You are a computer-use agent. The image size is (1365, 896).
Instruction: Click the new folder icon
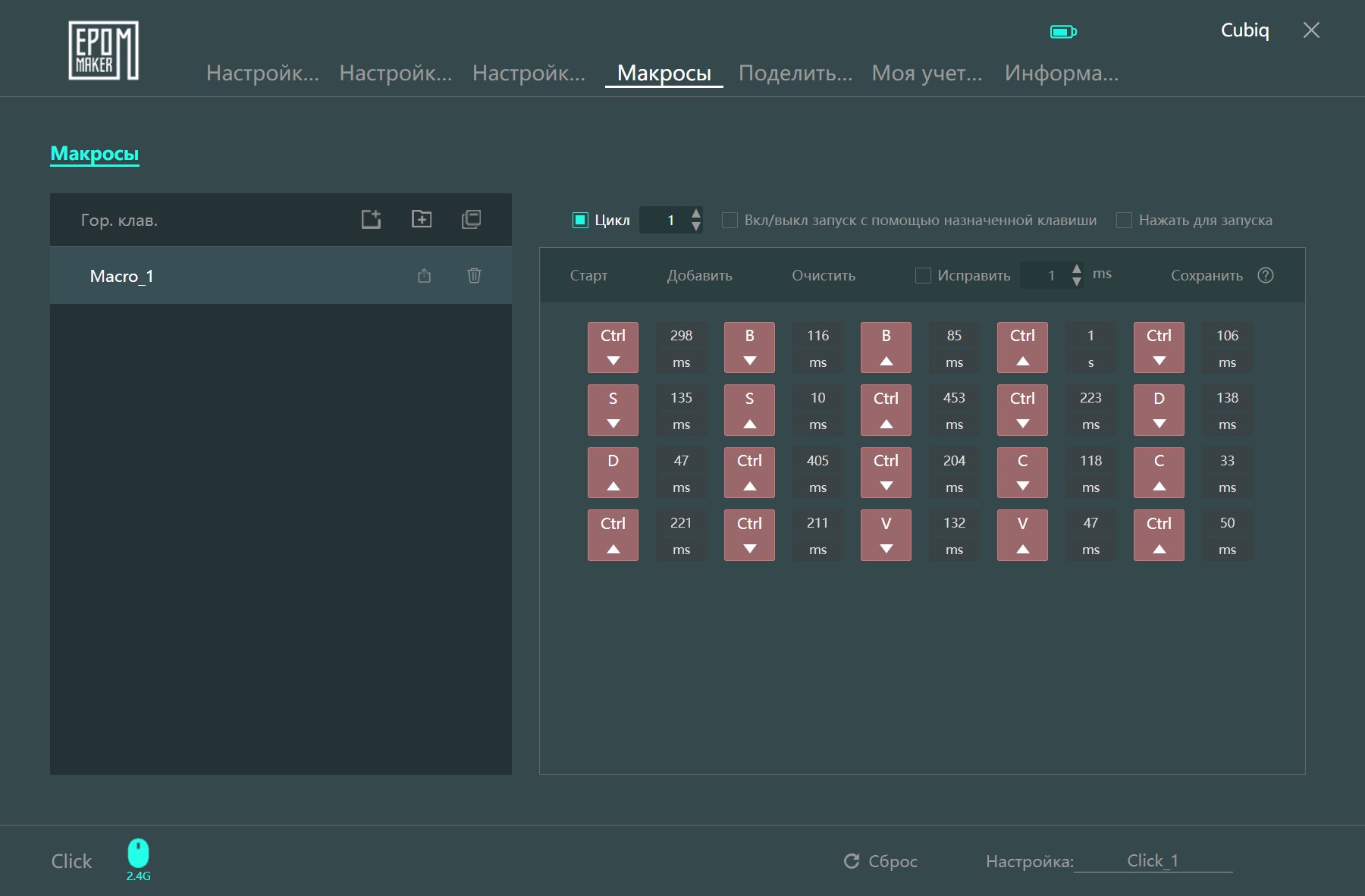[x=422, y=219]
